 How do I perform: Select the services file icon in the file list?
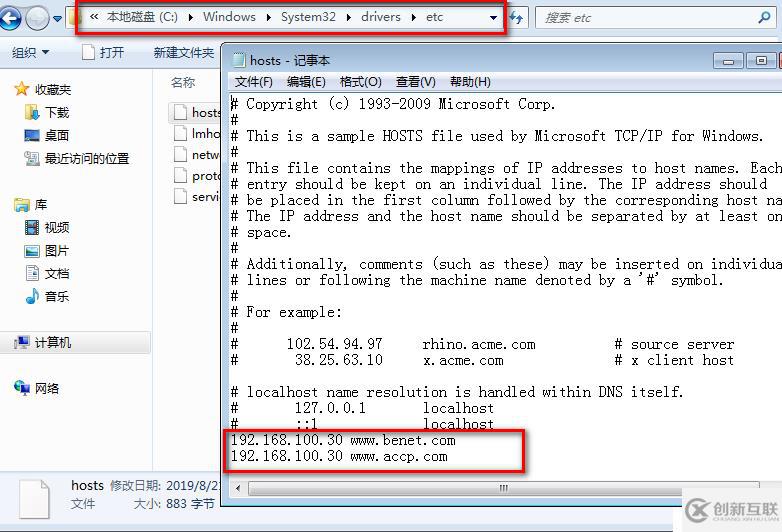[180, 196]
